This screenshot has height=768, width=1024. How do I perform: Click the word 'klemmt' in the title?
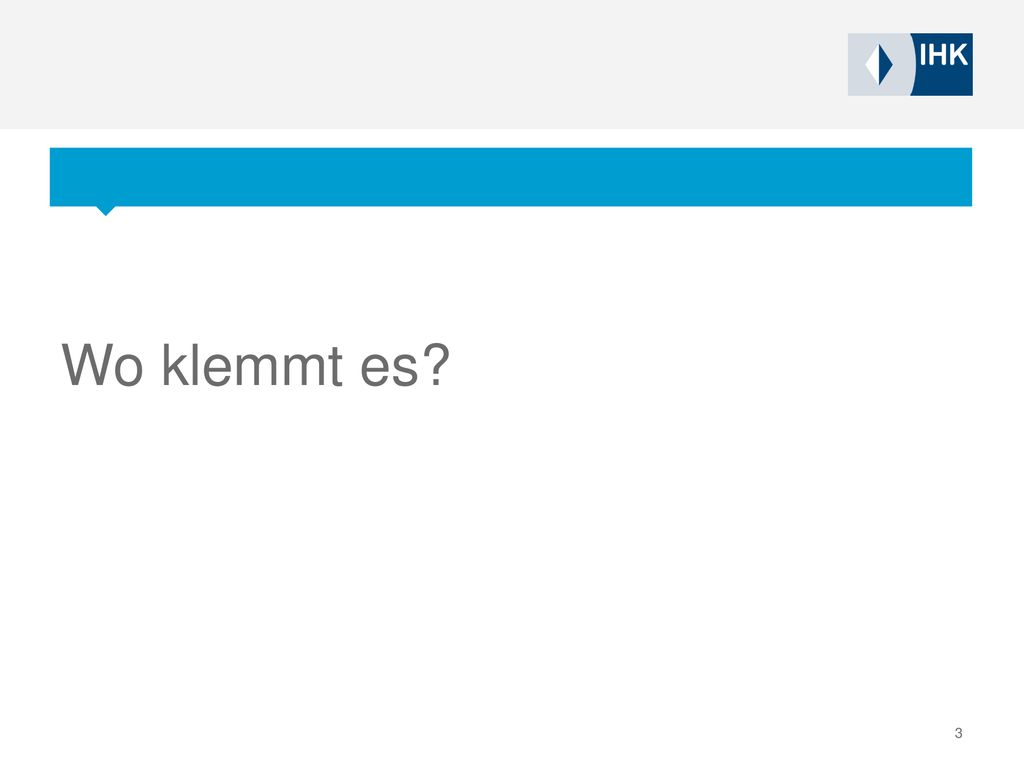coord(252,365)
